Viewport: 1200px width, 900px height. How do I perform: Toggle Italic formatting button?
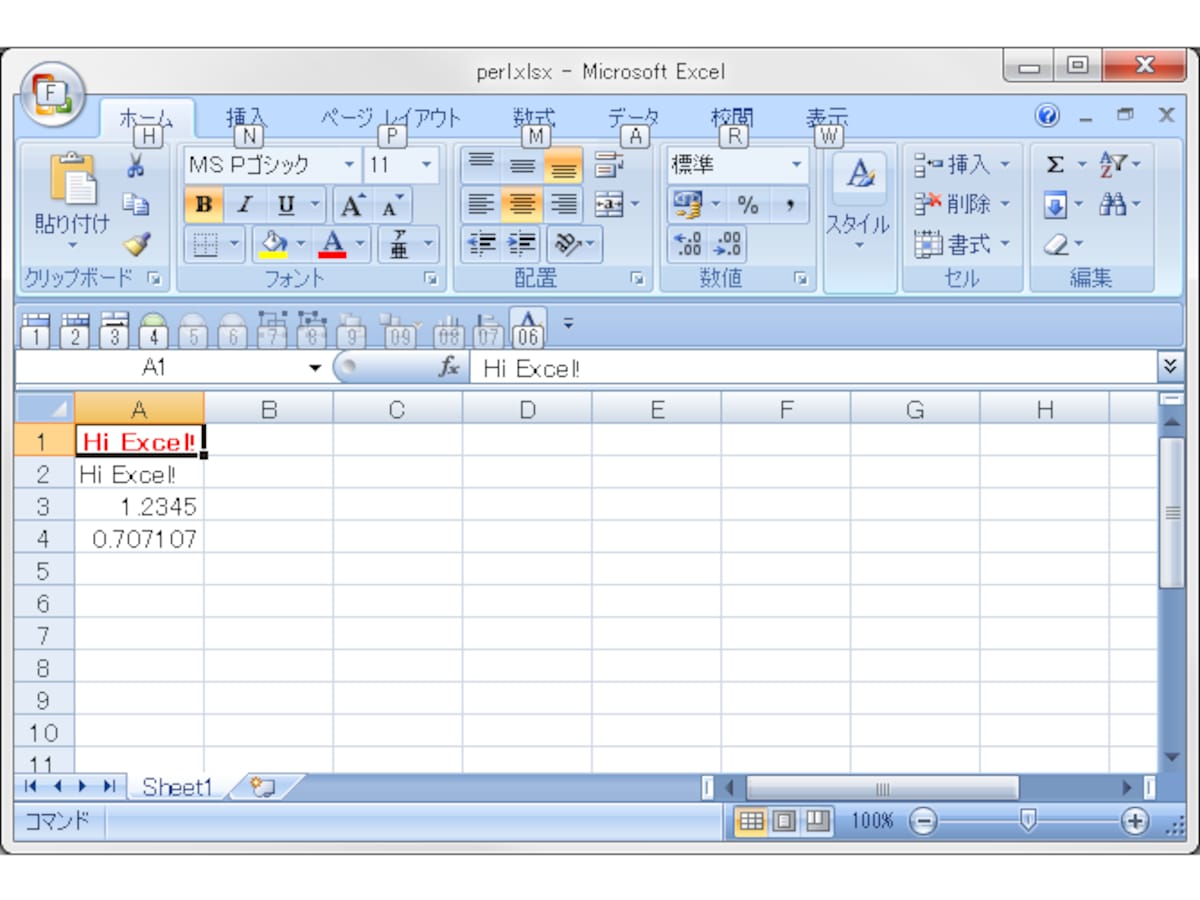[x=244, y=205]
